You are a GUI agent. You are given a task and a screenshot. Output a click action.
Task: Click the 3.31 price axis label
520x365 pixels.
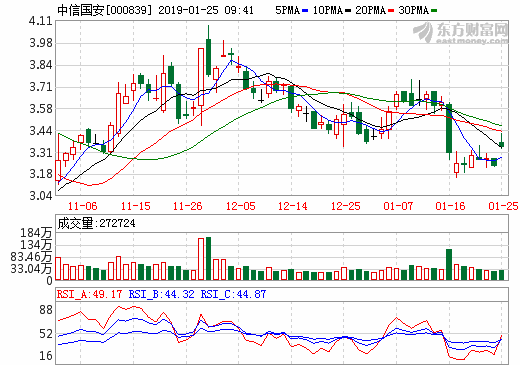[x=41, y=153]
